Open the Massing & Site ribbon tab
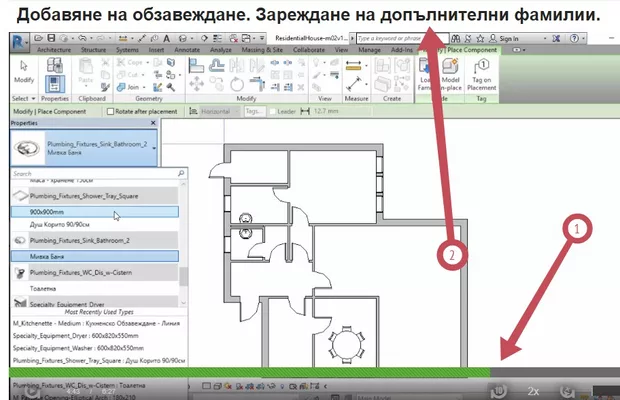The height and width of the screenshot is (400, 620). [x=262, y=50]
